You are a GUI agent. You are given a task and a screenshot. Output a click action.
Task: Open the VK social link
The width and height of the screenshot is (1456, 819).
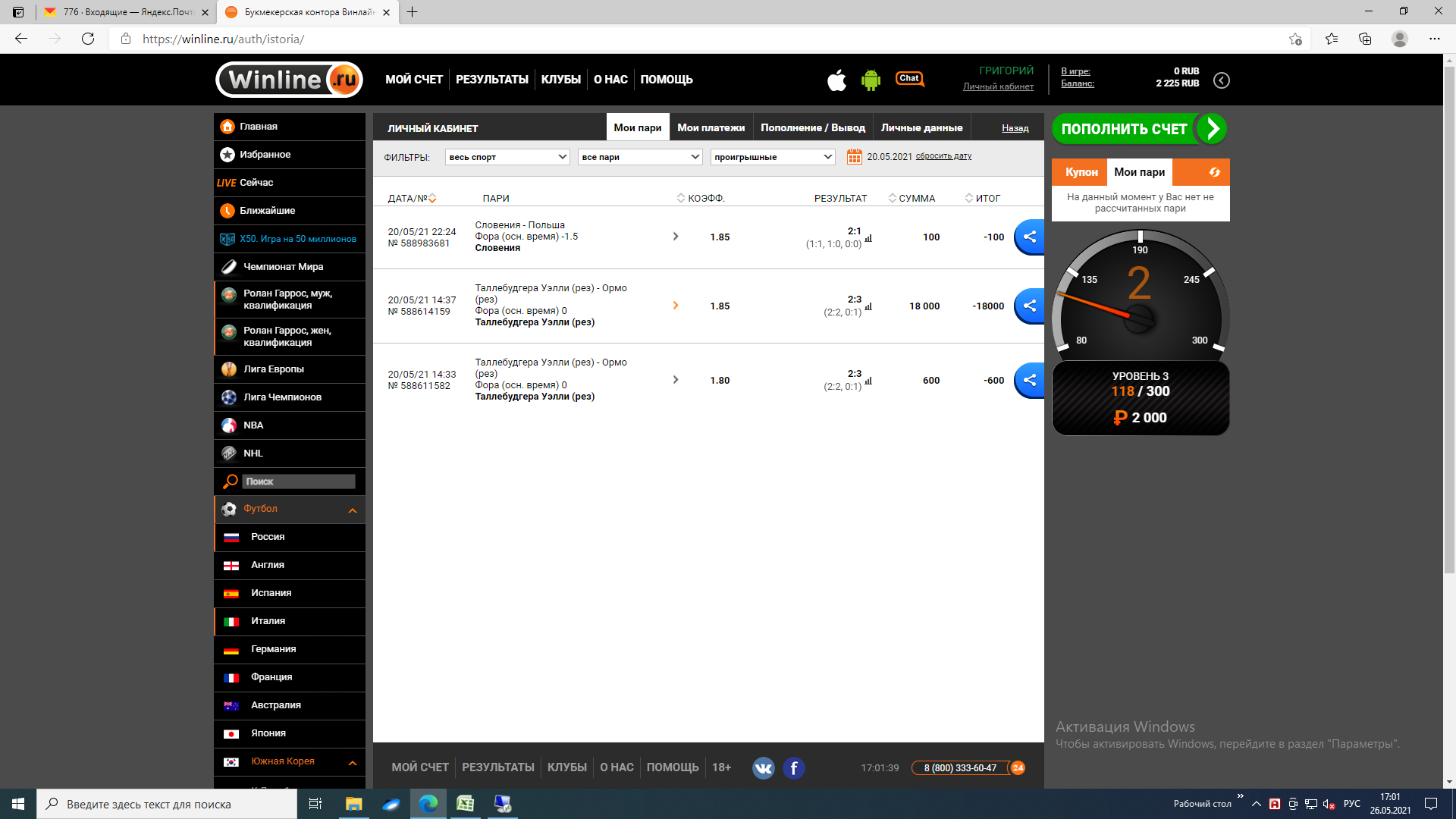click(x=763, y=768)
